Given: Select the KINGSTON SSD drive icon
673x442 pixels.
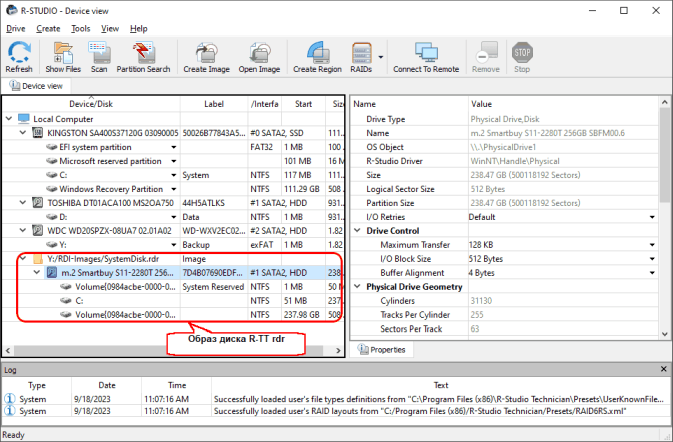Looking at the screenshot, I should click(38, 133).
